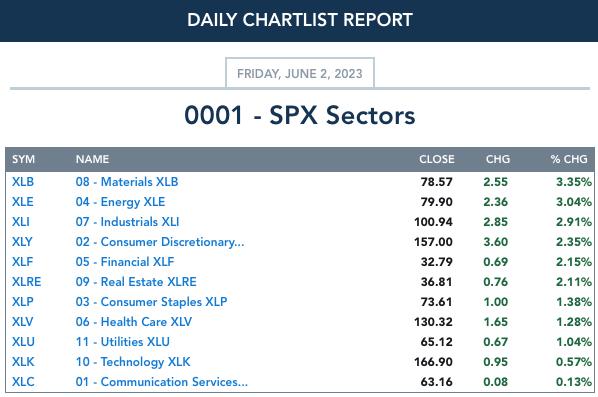598x397 pixels.
Task: Sort by the % CHG column header
Action: (x=569, y=159)
